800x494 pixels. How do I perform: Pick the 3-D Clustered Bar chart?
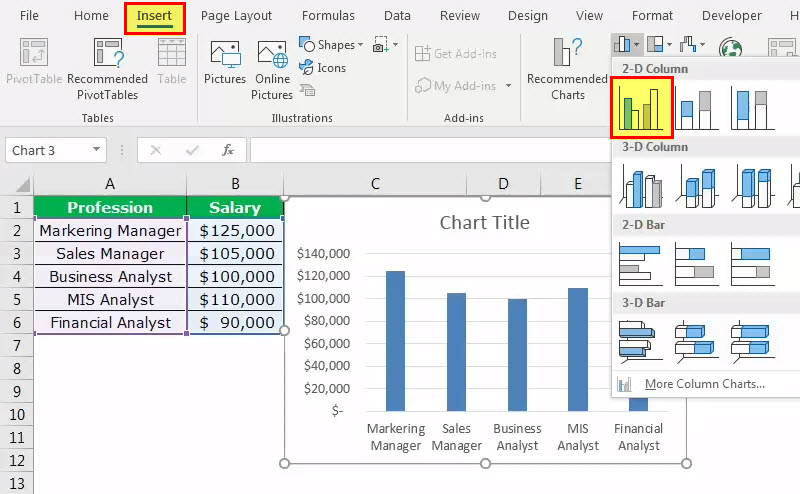[641, 340]
